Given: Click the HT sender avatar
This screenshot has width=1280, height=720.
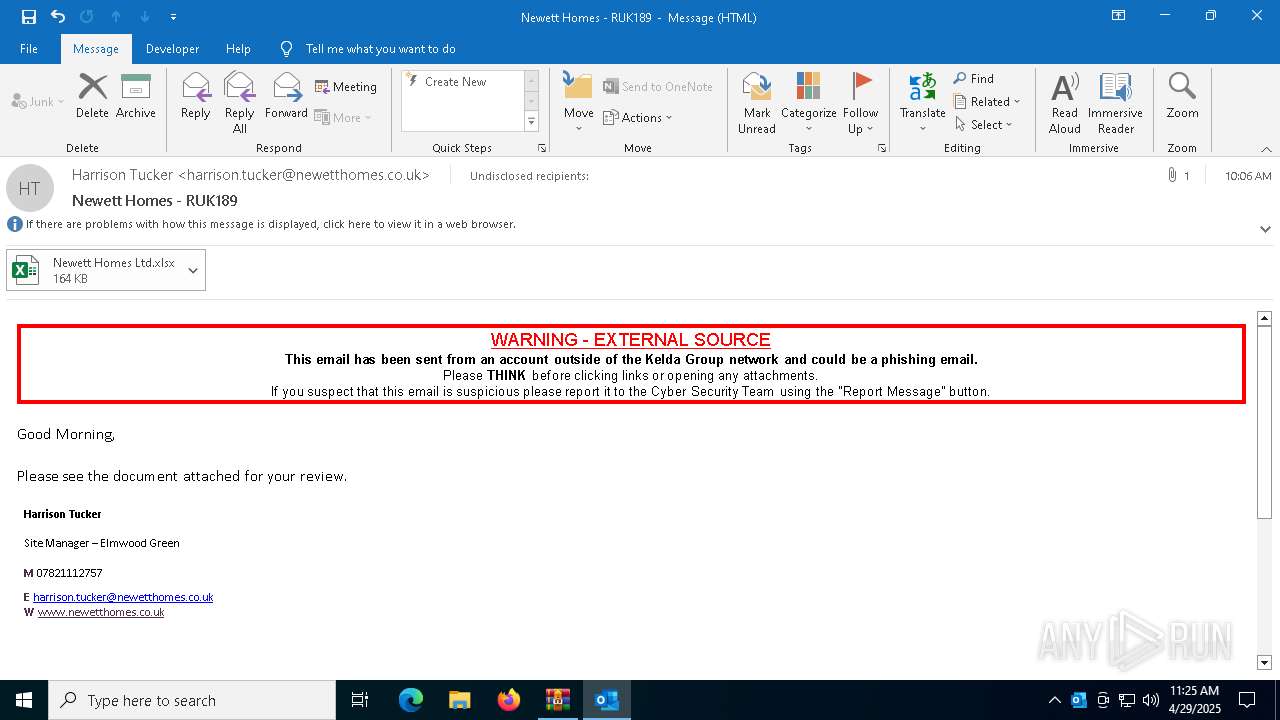Looking at the screenshot, I should tap(30, 188).
